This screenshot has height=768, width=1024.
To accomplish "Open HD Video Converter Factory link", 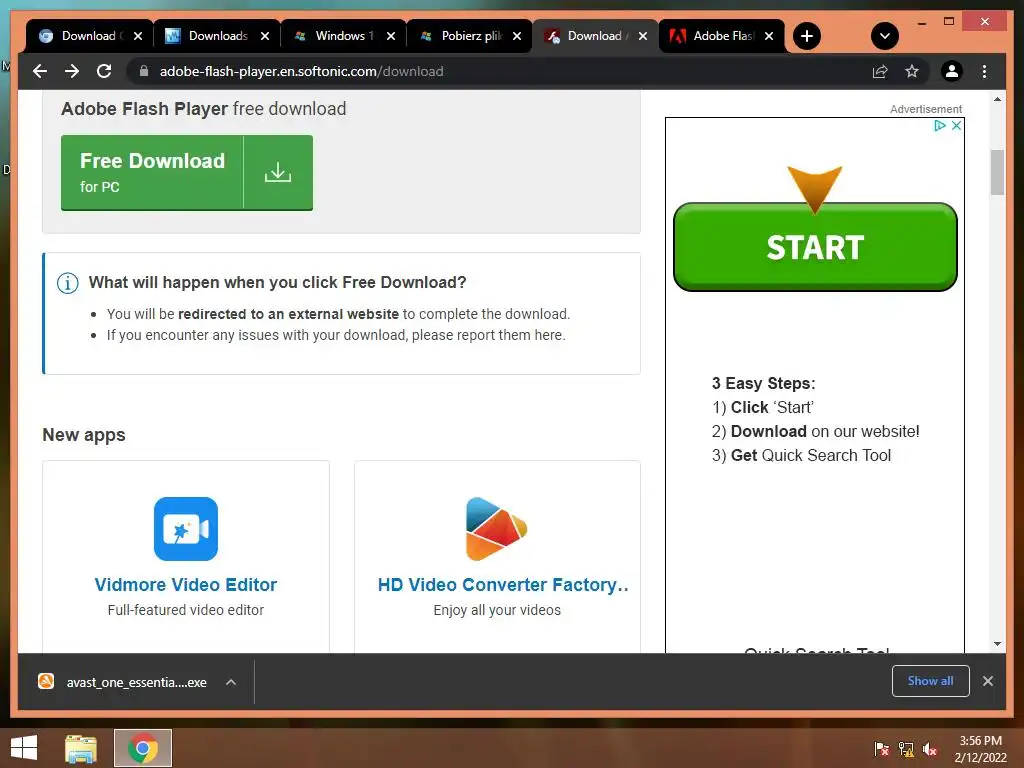I will click(503, 584).
